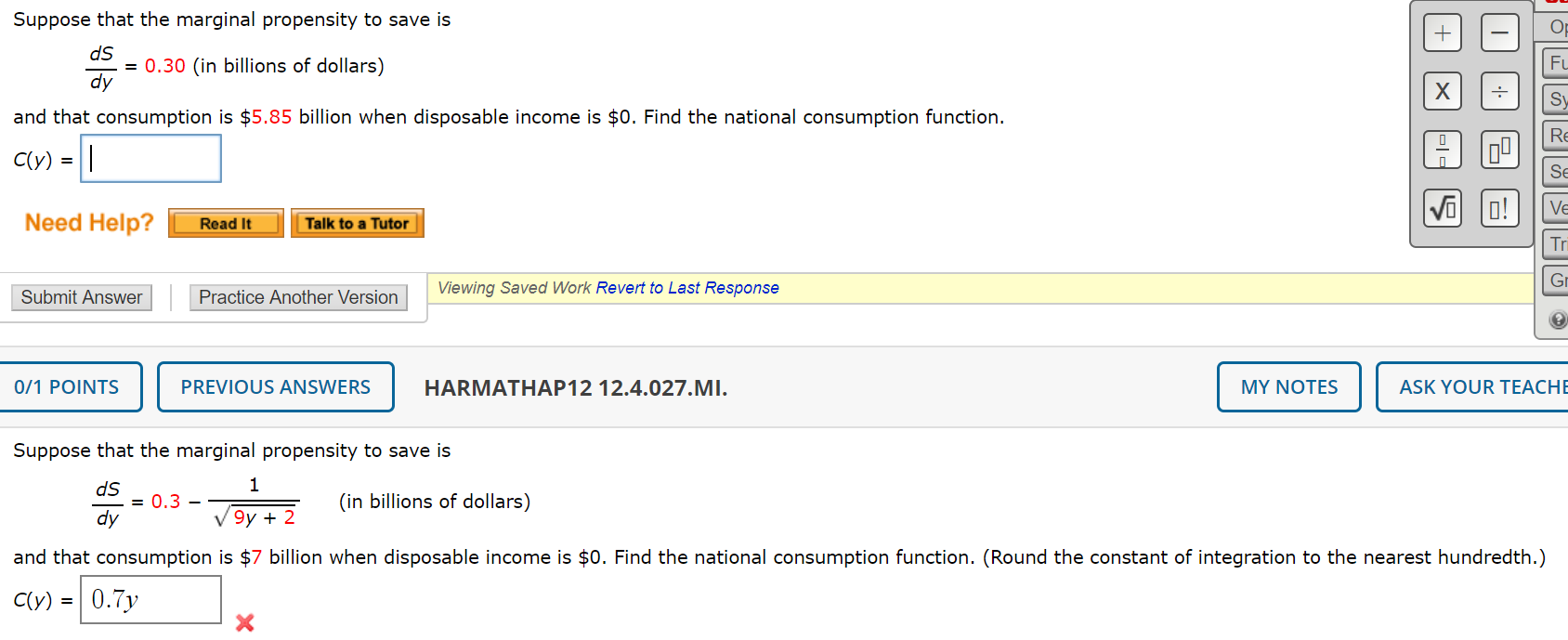This screenshot has height=640, width=1568.
Task: Submit Answer for the first problem
Action: point(82,297)
